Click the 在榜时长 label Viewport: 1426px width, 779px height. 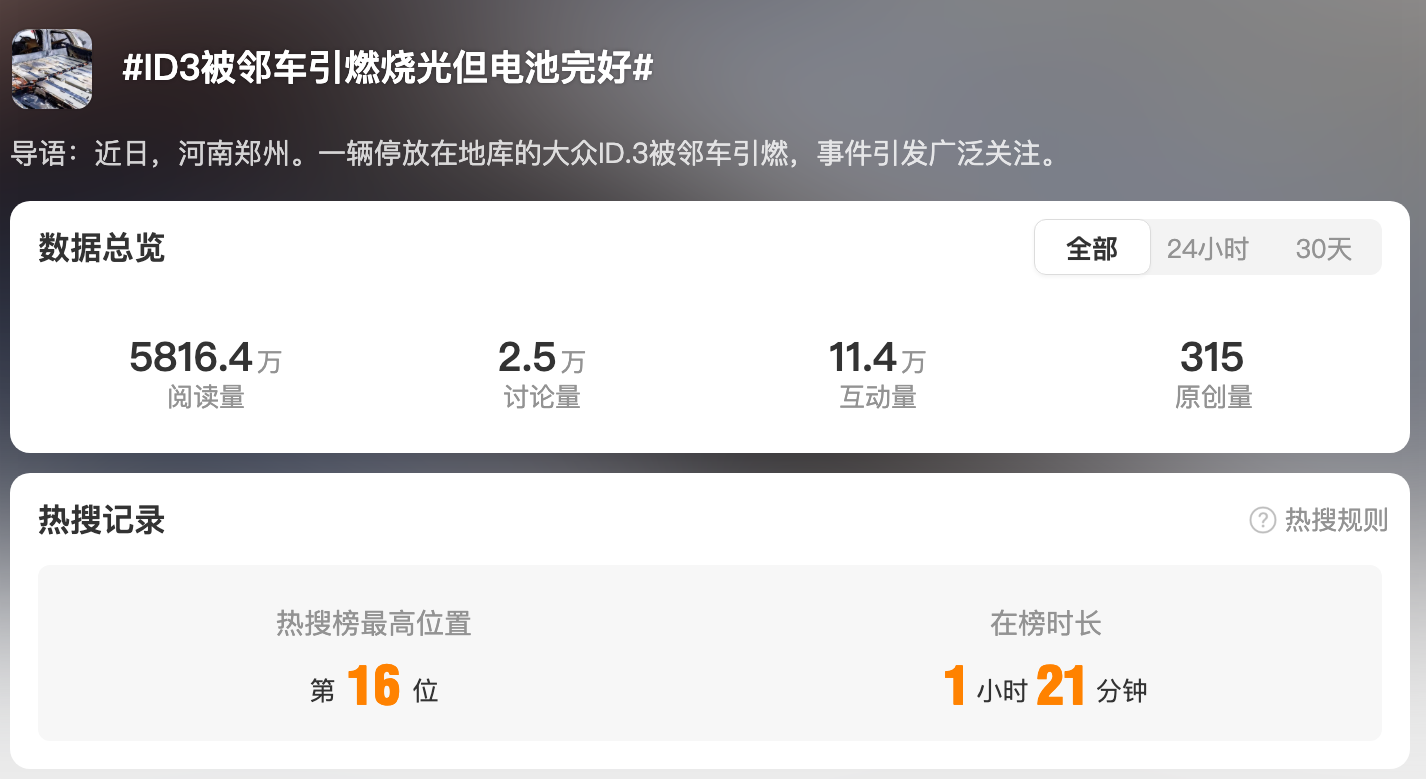(1046, 624)
